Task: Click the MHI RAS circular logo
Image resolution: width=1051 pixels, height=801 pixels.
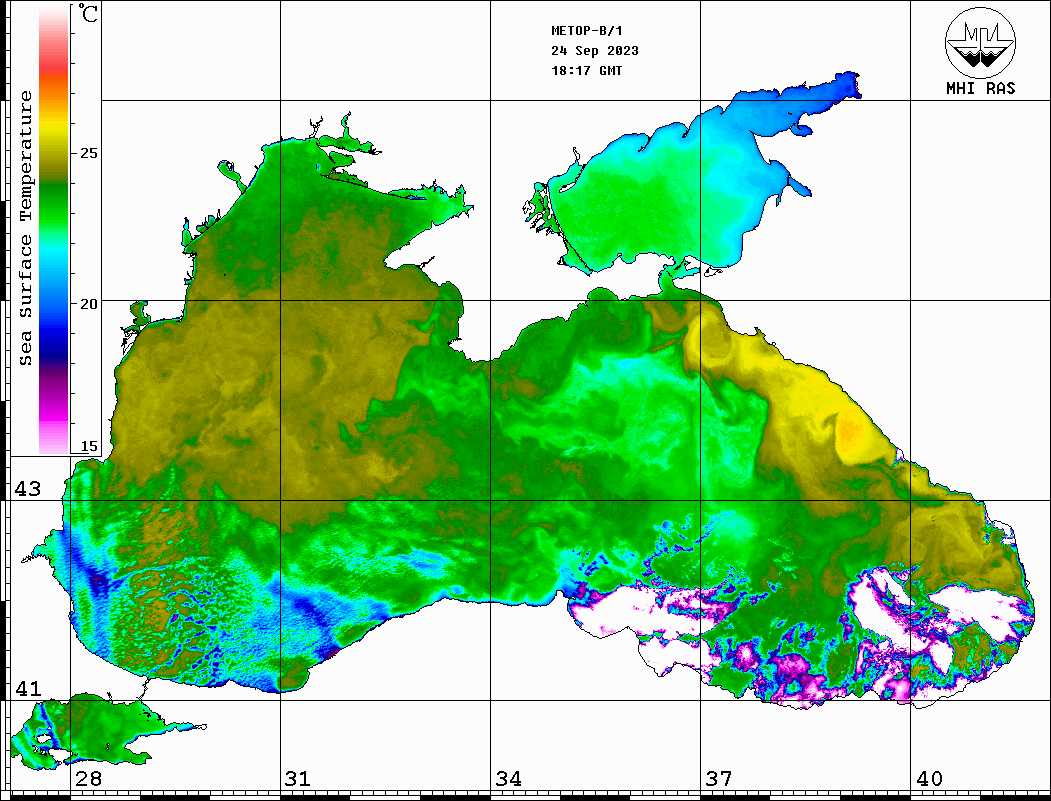Action: point(980,42)
